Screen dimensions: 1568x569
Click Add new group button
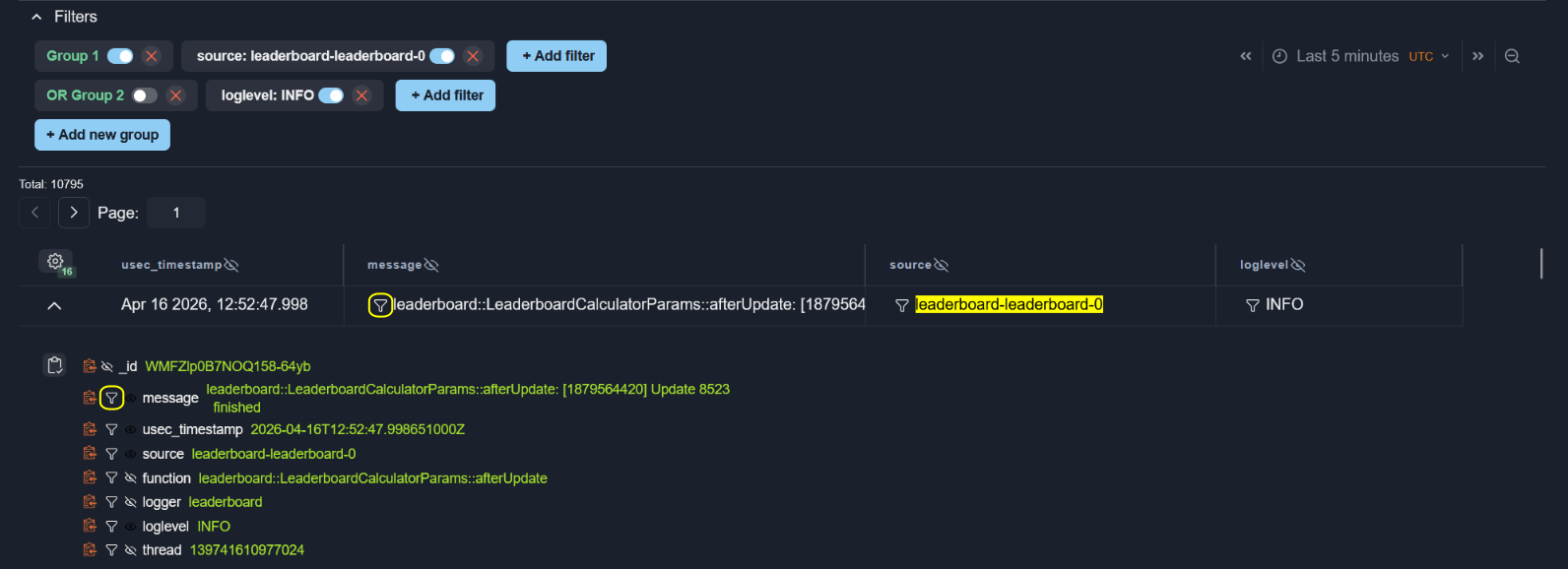(x=102, y=135)
